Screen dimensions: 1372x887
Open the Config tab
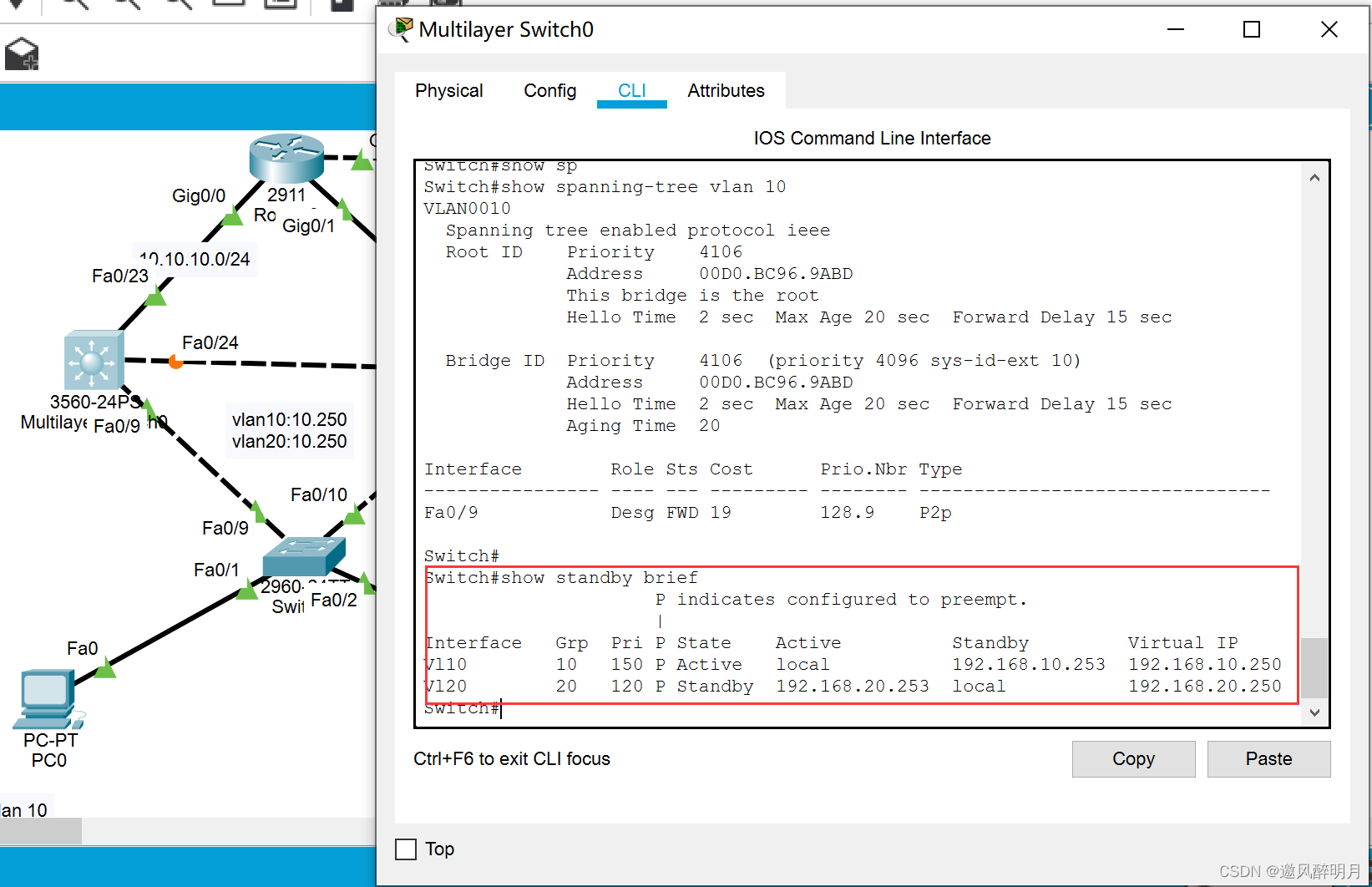click(549, 90)
